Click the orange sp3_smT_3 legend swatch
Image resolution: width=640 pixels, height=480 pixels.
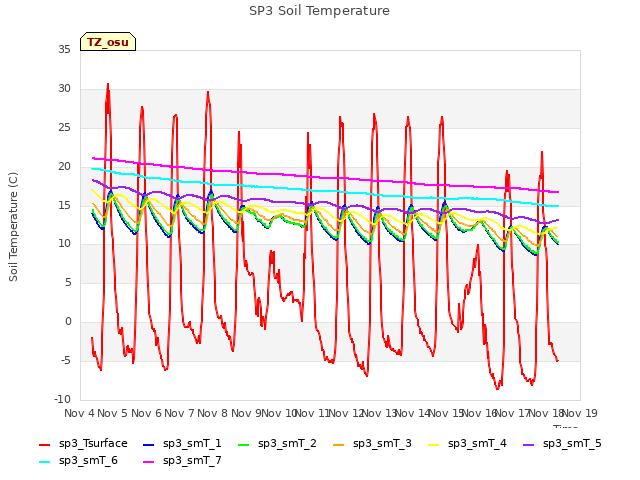(339, 444)
